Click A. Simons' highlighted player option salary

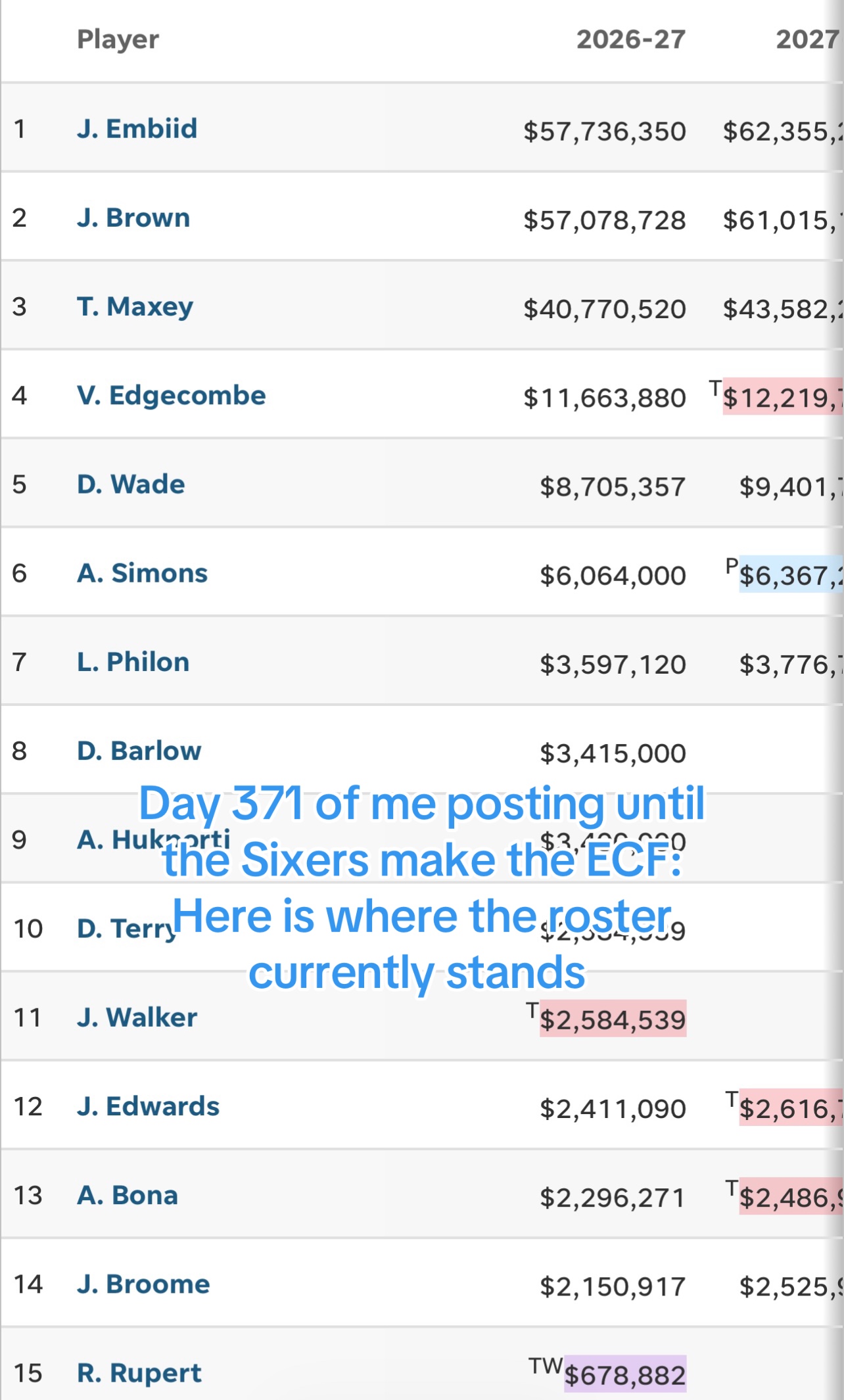(x=791, y=574)
